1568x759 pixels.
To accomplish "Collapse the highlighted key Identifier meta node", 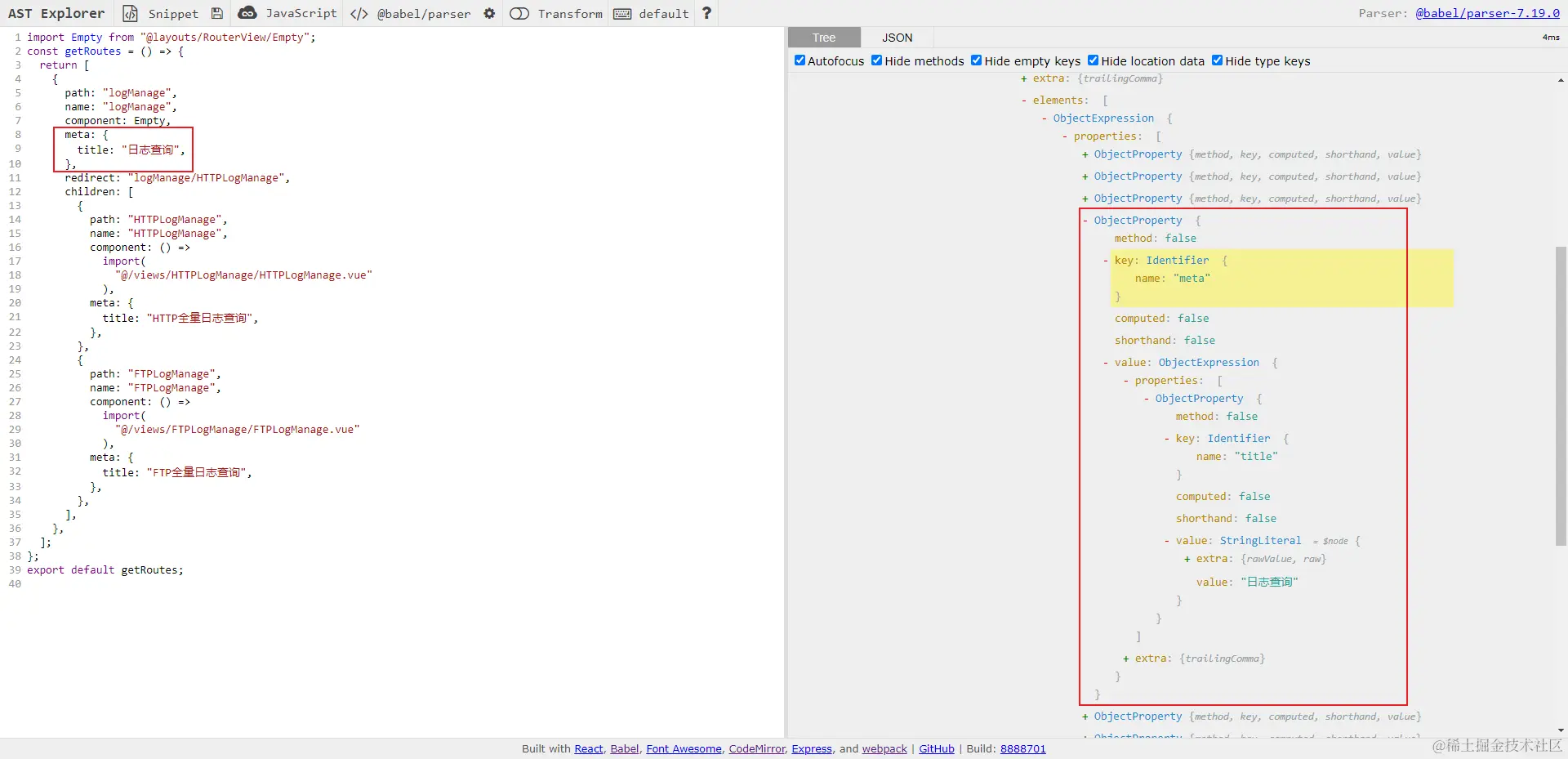I will 1106,261.
